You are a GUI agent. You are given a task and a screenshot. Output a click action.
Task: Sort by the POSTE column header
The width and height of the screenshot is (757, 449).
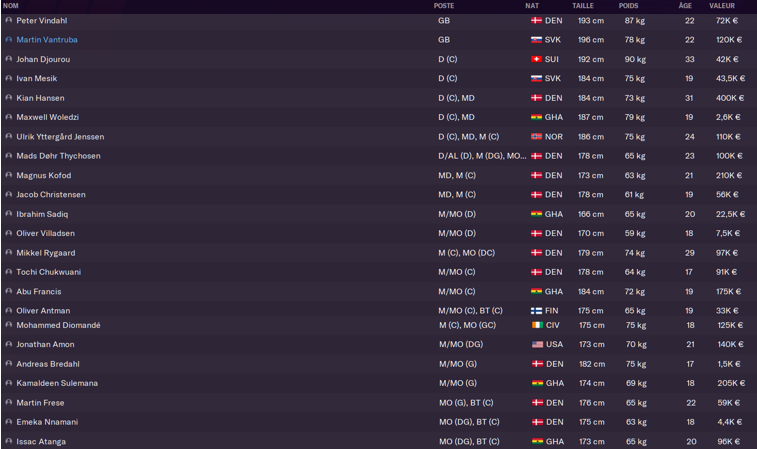(x=444, y=6)
